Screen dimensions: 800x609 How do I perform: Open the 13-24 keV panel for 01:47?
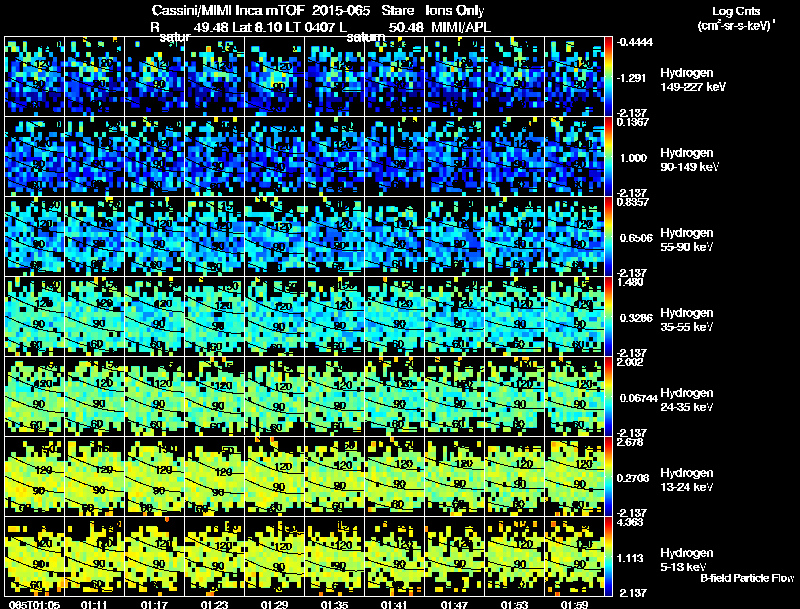[x=455, y=476]
